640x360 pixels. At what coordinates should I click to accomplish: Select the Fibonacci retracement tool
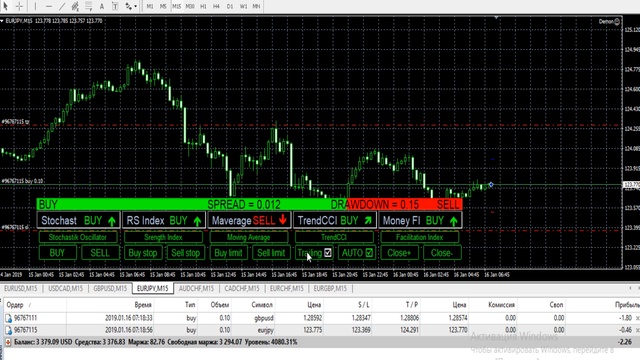click(89, 6)
